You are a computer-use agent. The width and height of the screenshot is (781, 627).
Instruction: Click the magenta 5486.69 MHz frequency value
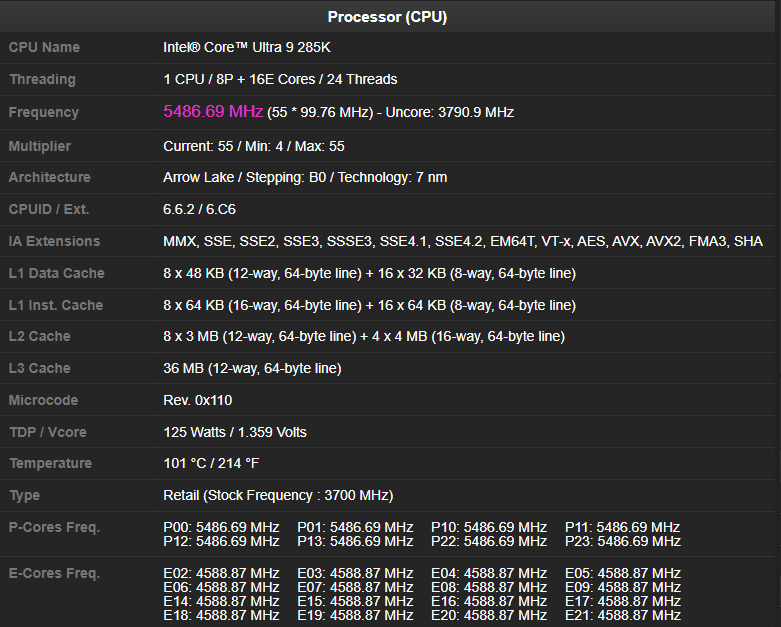click(213, 112)
